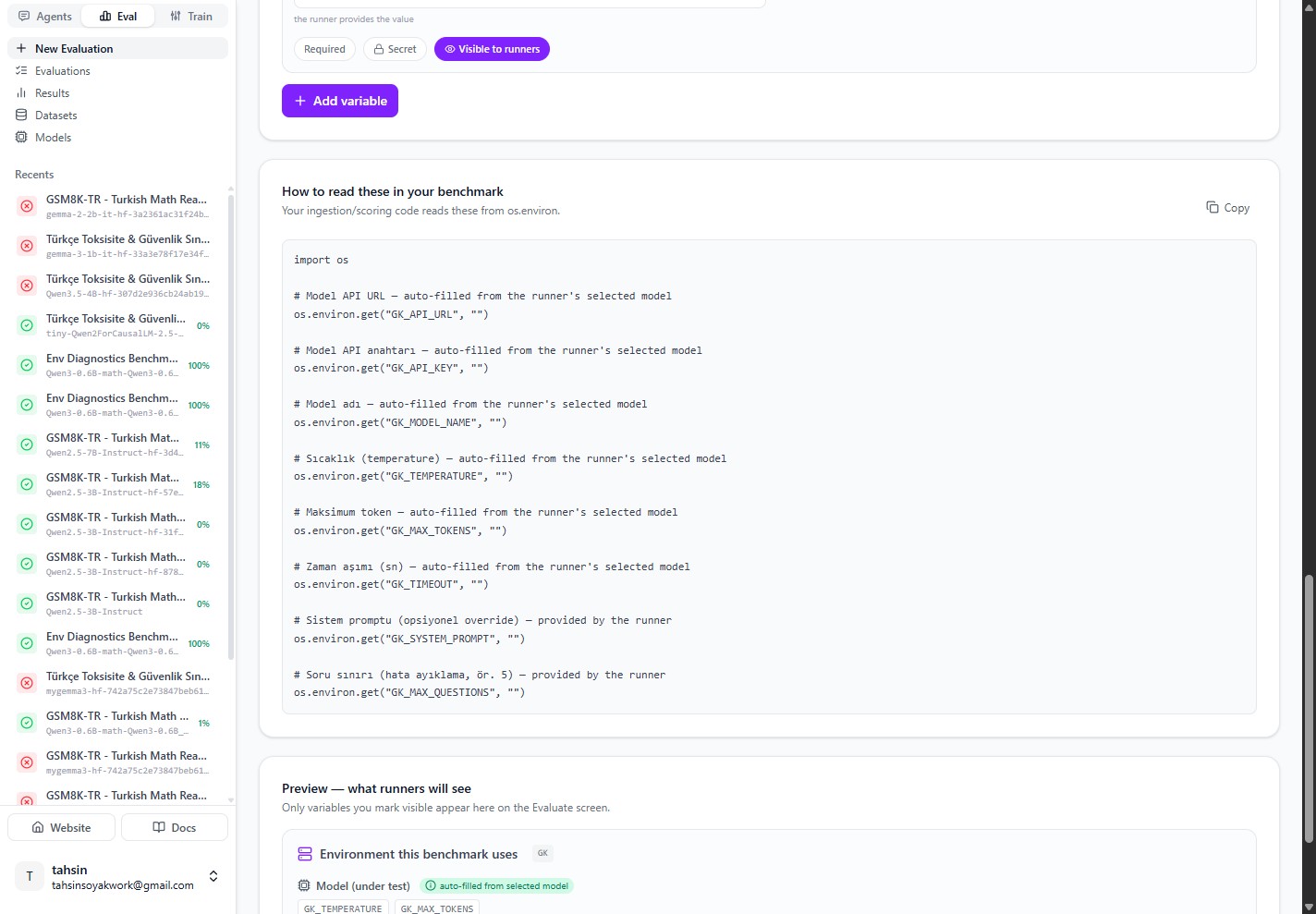
Task: Click the Environment this benchmark uses icon
Action: click(305, 854)
